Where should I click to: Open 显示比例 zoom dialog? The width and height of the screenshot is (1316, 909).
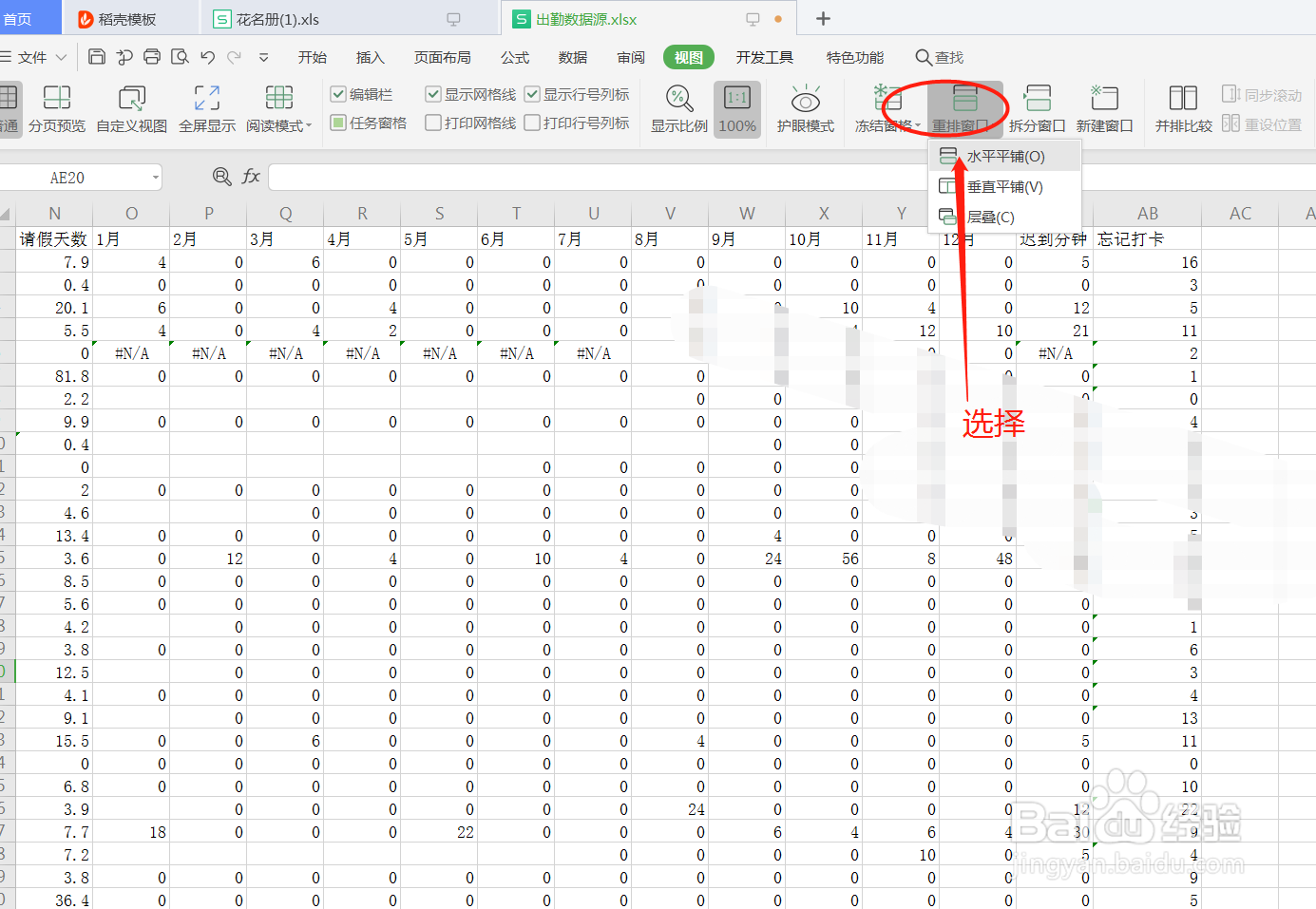pos(679,108)
